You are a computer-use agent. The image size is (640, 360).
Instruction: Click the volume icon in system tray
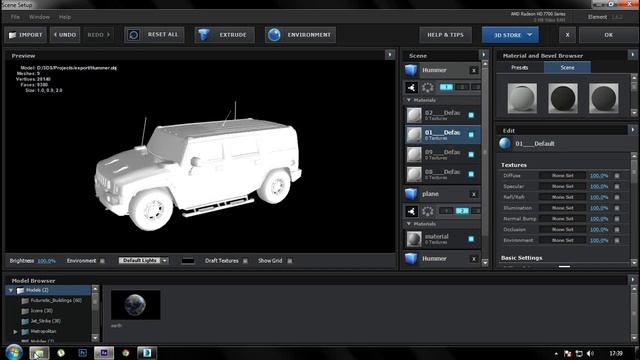click(x=590, y=353)
